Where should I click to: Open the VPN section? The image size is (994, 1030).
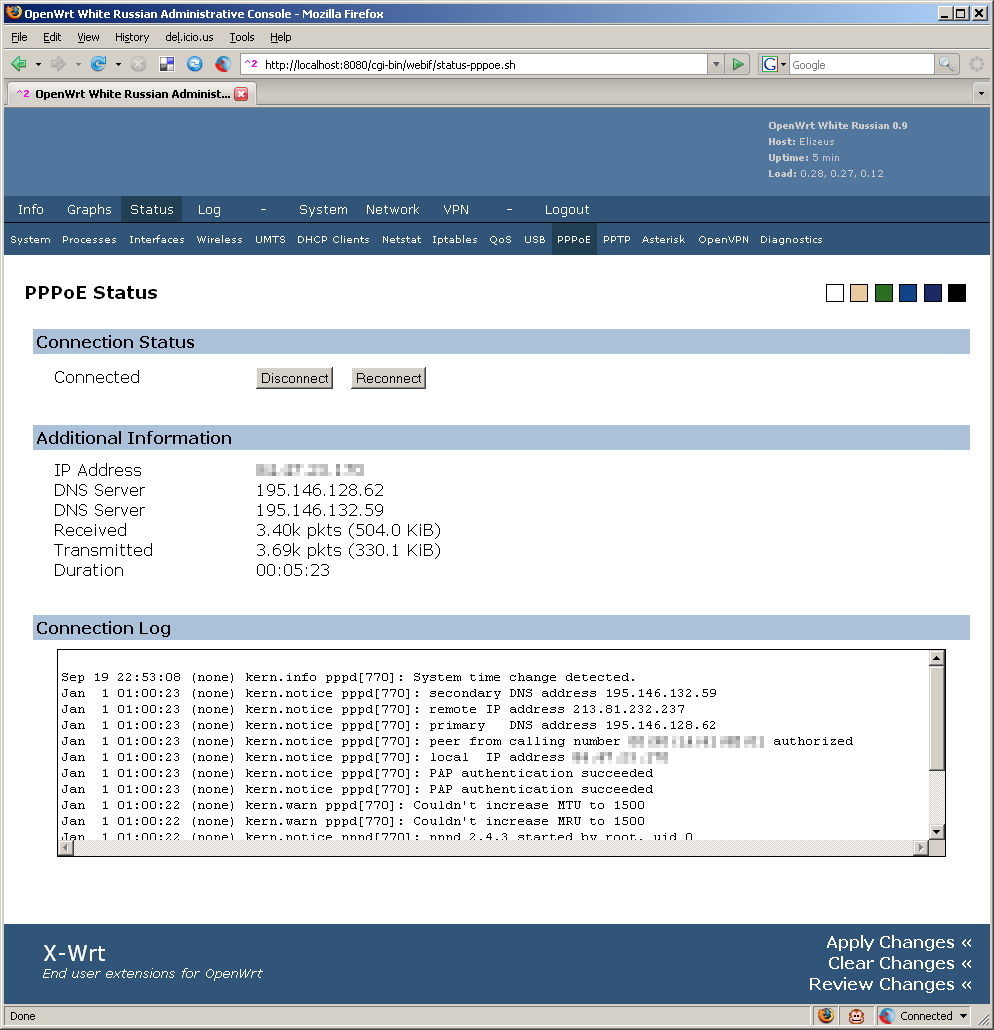tap(456, 210)
